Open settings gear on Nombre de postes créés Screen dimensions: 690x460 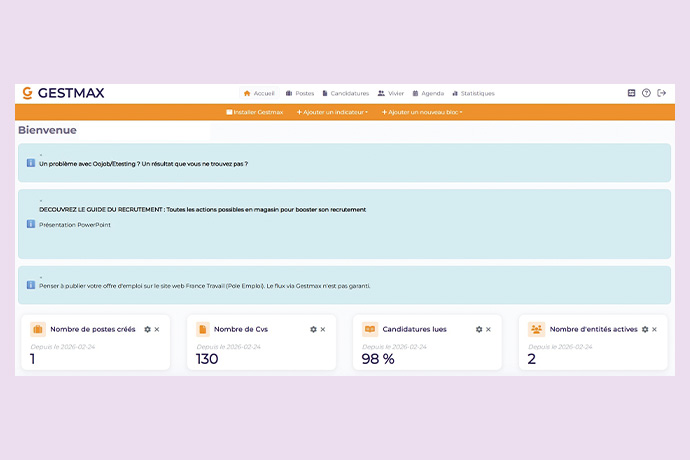[x=147, y=329]
